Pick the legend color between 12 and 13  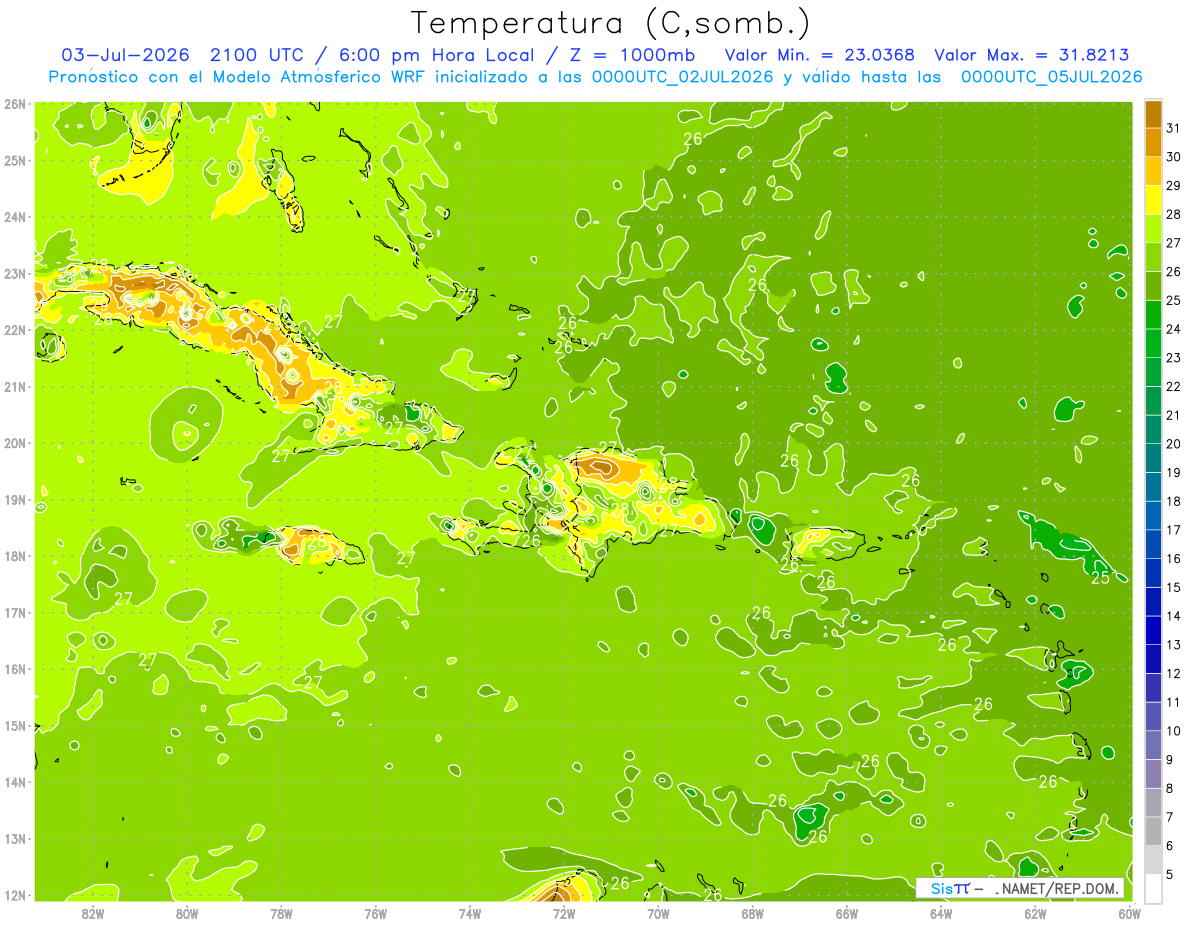coord(1153,659)
